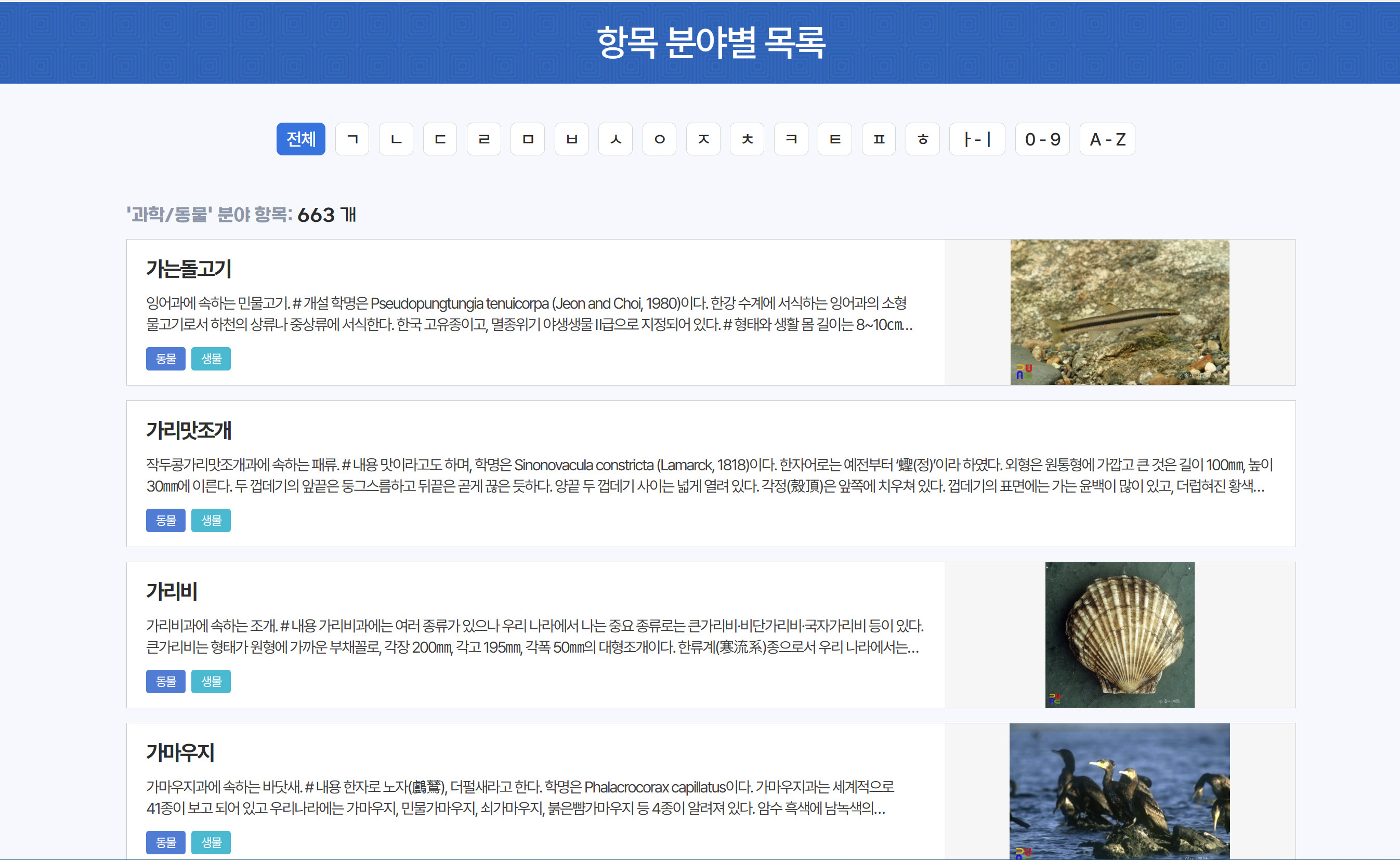1400x860 pixels.
Task: Click 동물 tag under 가는돌고기
Action: click(x=165, y=359)
